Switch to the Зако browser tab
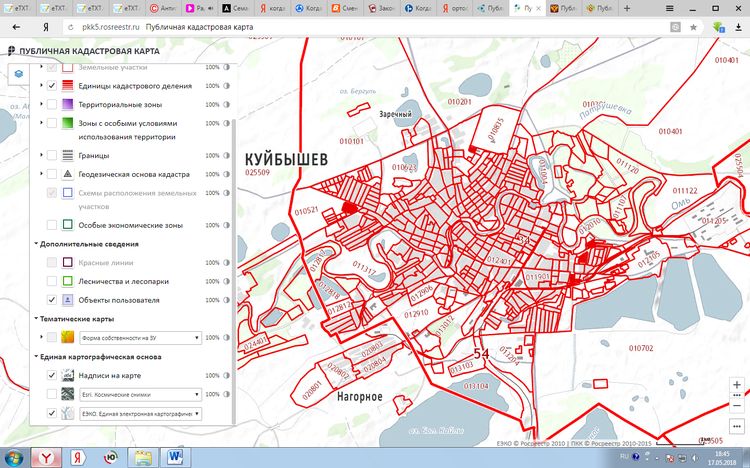This screenshot has height=468, width=750. (x=381, y=8)
